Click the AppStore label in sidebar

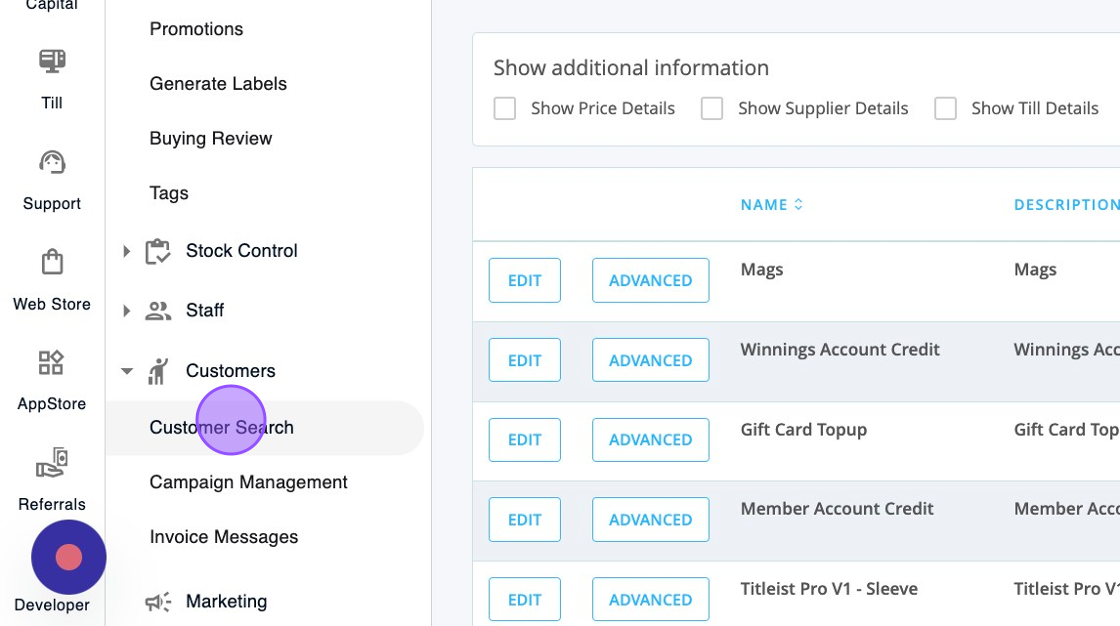click(x=51, y=404)
